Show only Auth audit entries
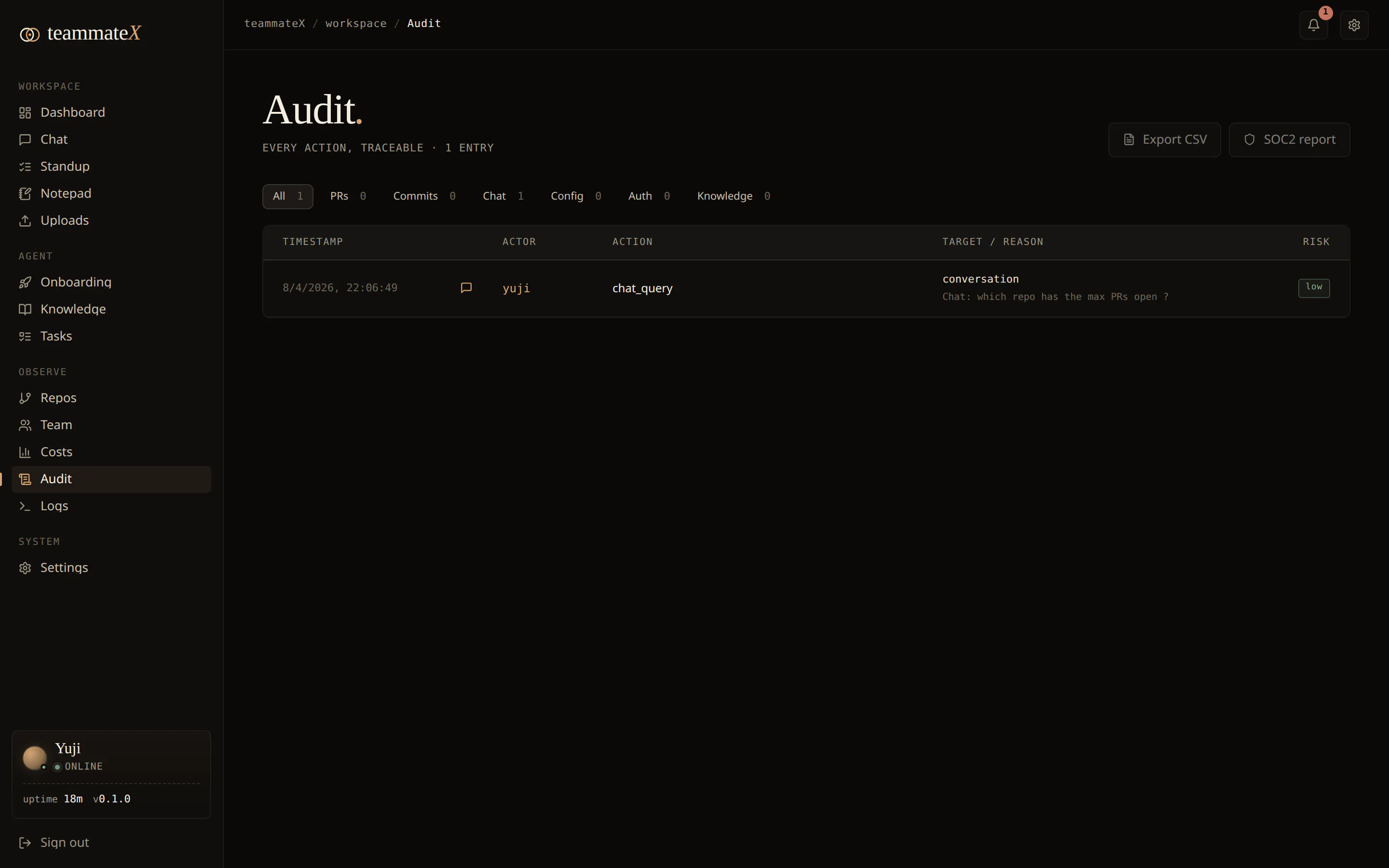Image resolution: width=1389 pixels, height=868 pixels. 649,196
